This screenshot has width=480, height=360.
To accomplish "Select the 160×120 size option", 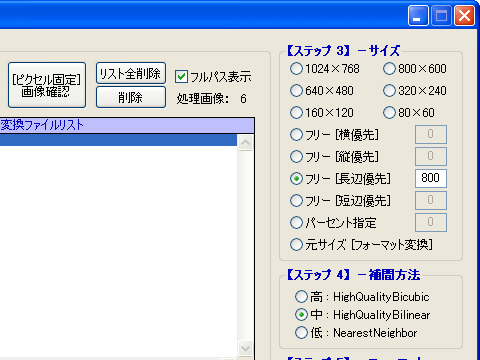I will click(x=296, y=113).
